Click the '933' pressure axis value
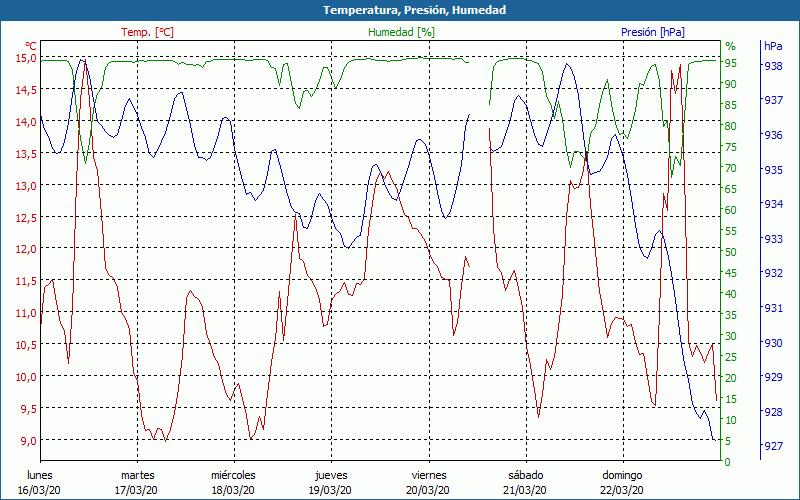 click(x=773, y=238)
